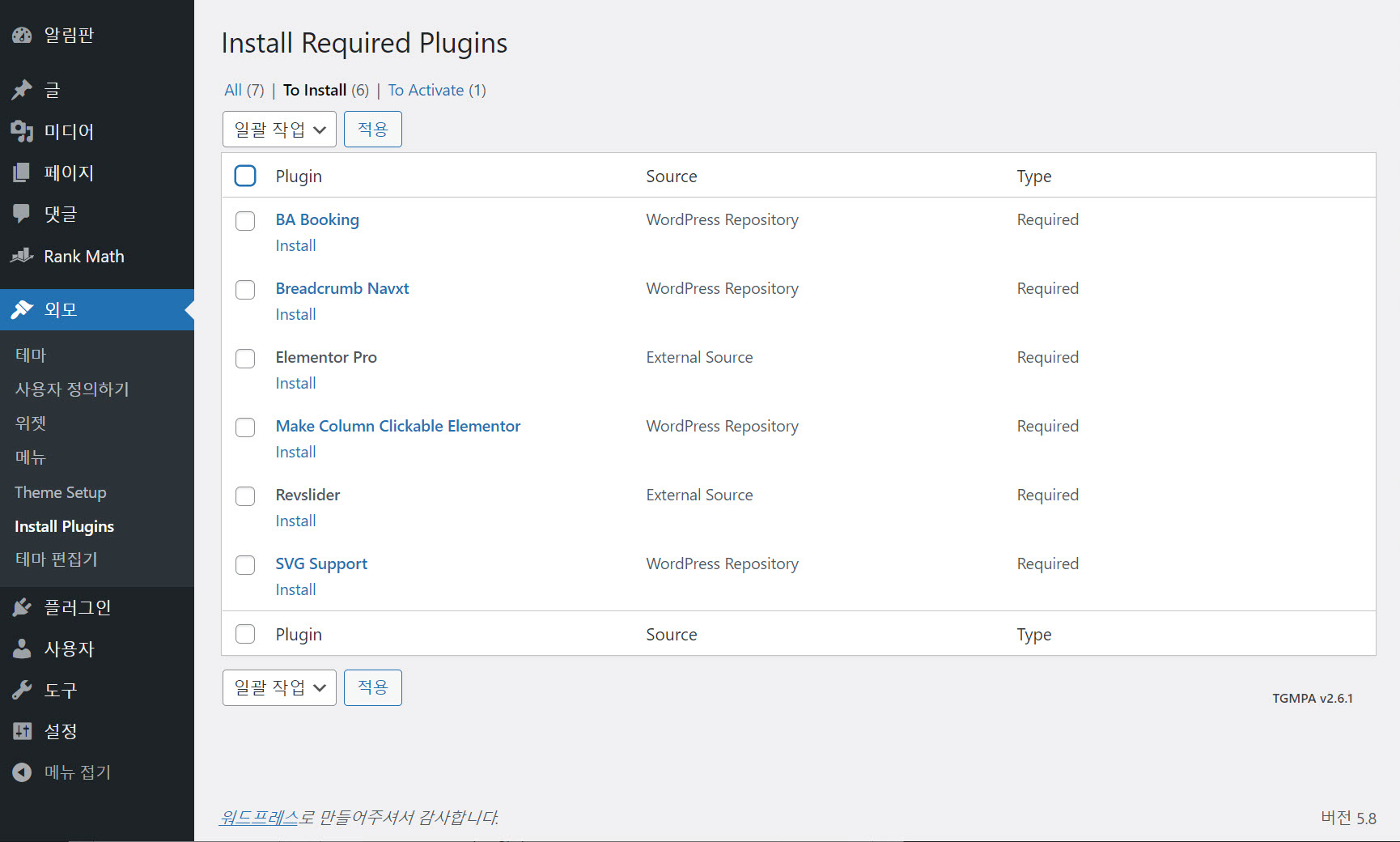The height and width of the screenshot is (842, 1400).
Task: Open Theme Setup in the sidebar
Action: 61,492
